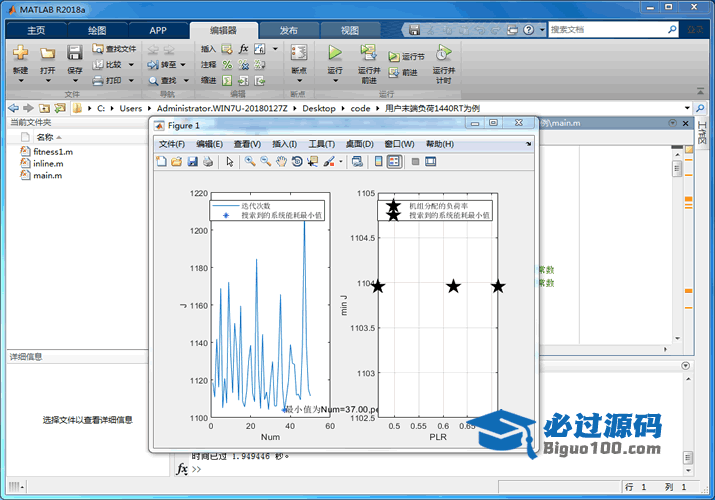Open the 工具(T) menu in Figure 1
This screenshot has height=500, width=715.
(321, 144)
